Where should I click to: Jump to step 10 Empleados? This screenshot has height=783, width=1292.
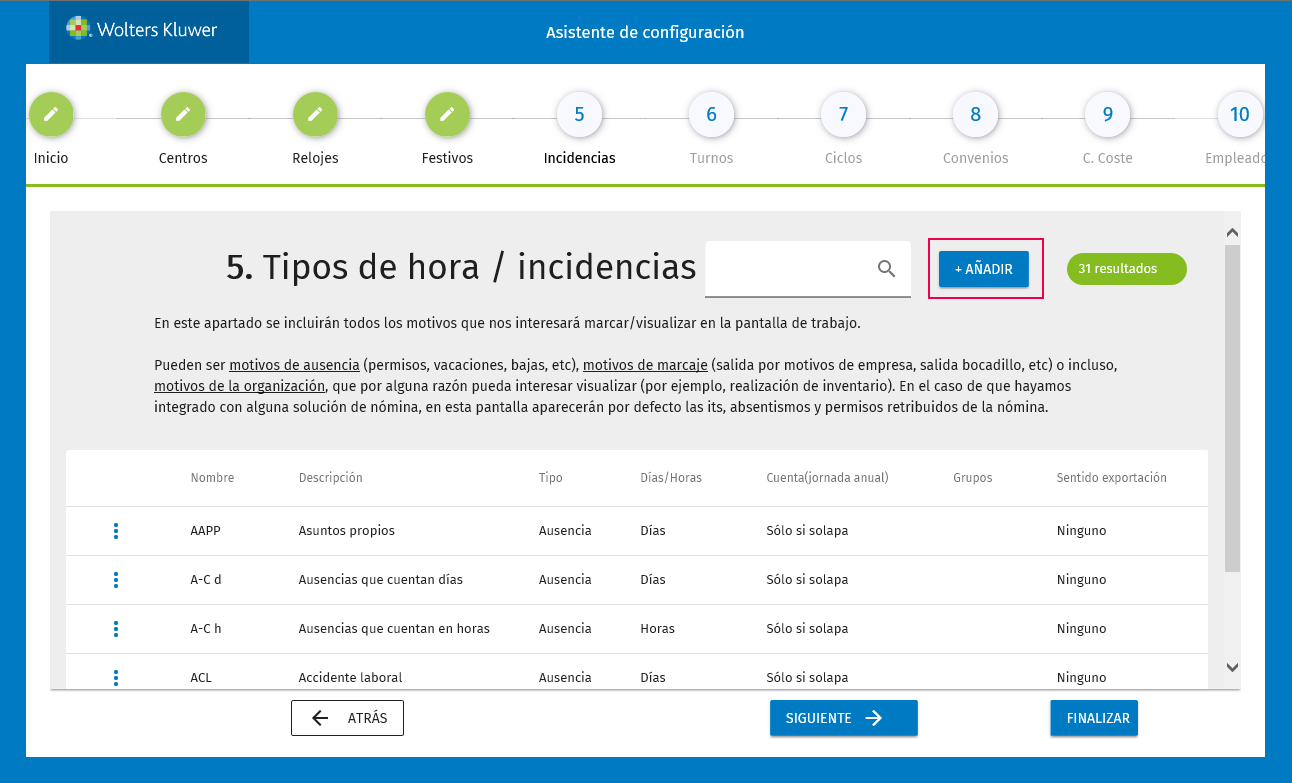[x=1239, y=115]
